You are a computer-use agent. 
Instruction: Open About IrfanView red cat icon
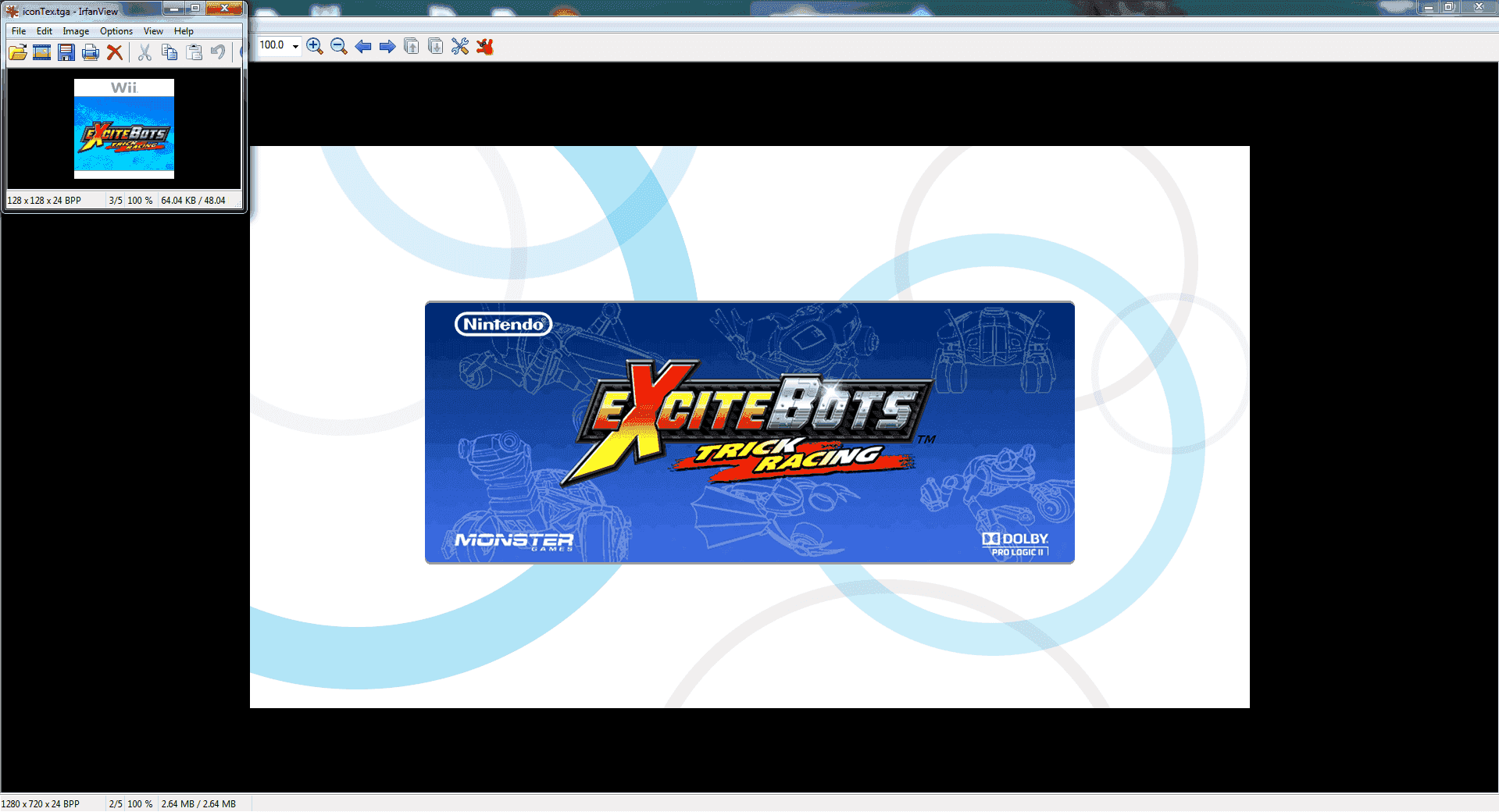485,46
